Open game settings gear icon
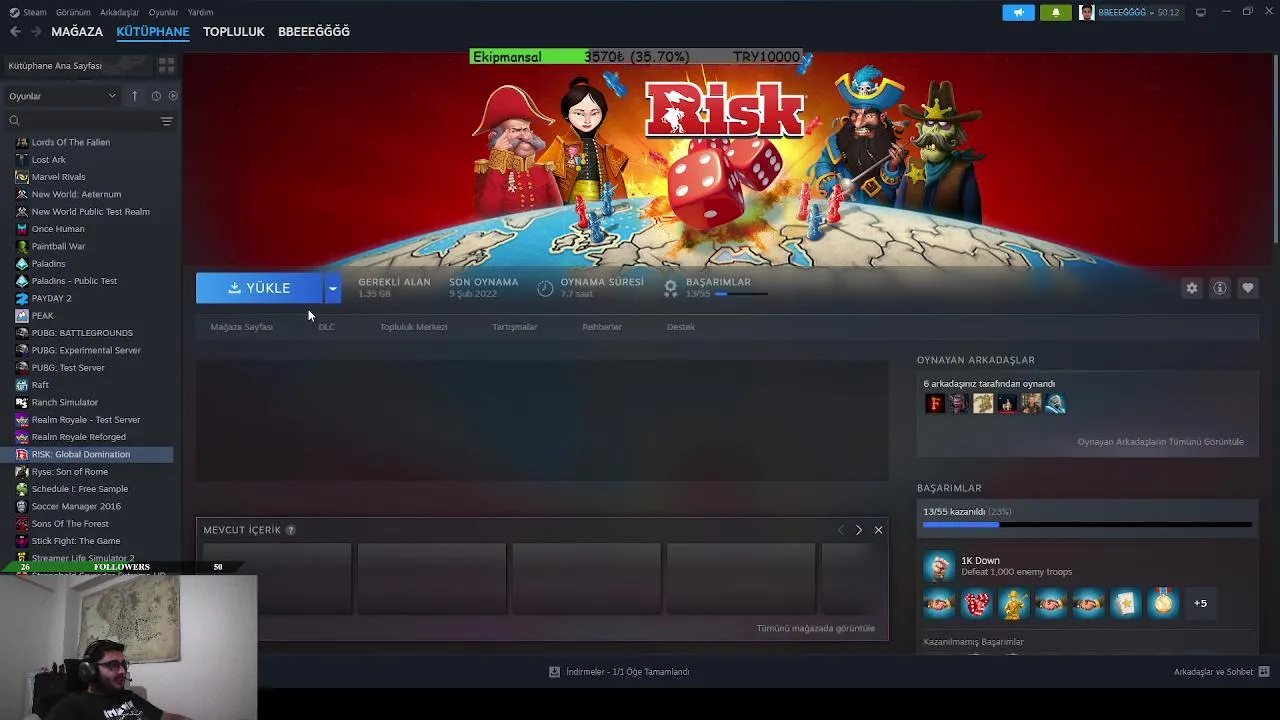The image size is (1280, 720). coord(1191,288)
